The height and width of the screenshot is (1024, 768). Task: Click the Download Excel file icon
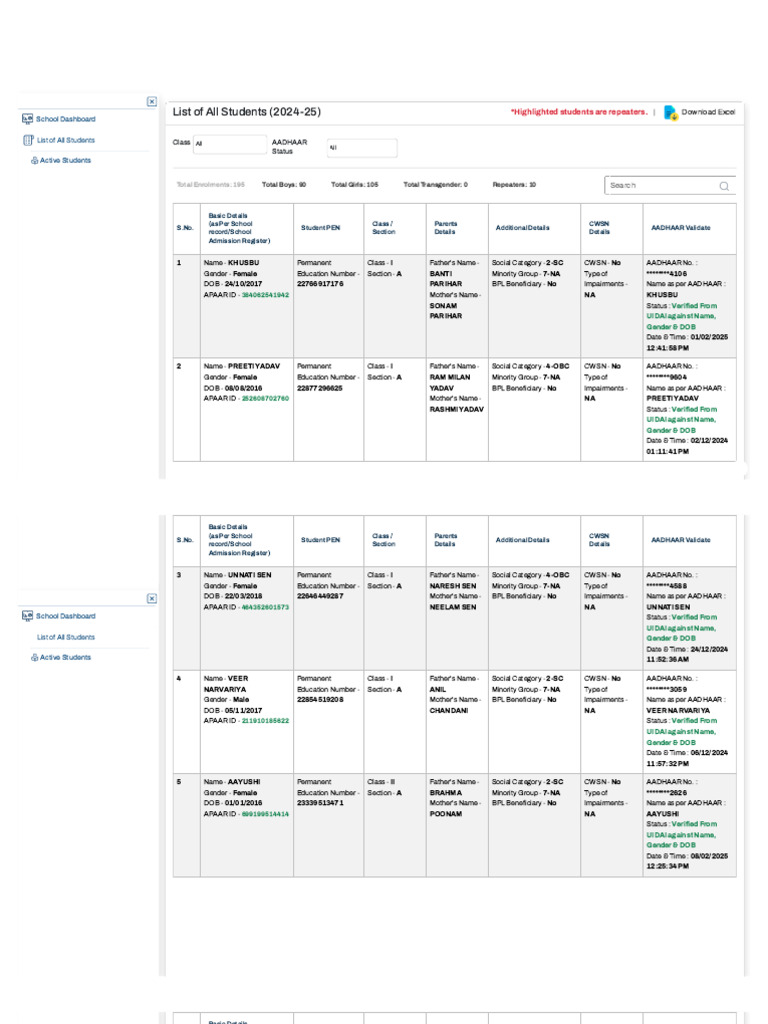click(670, 113)
